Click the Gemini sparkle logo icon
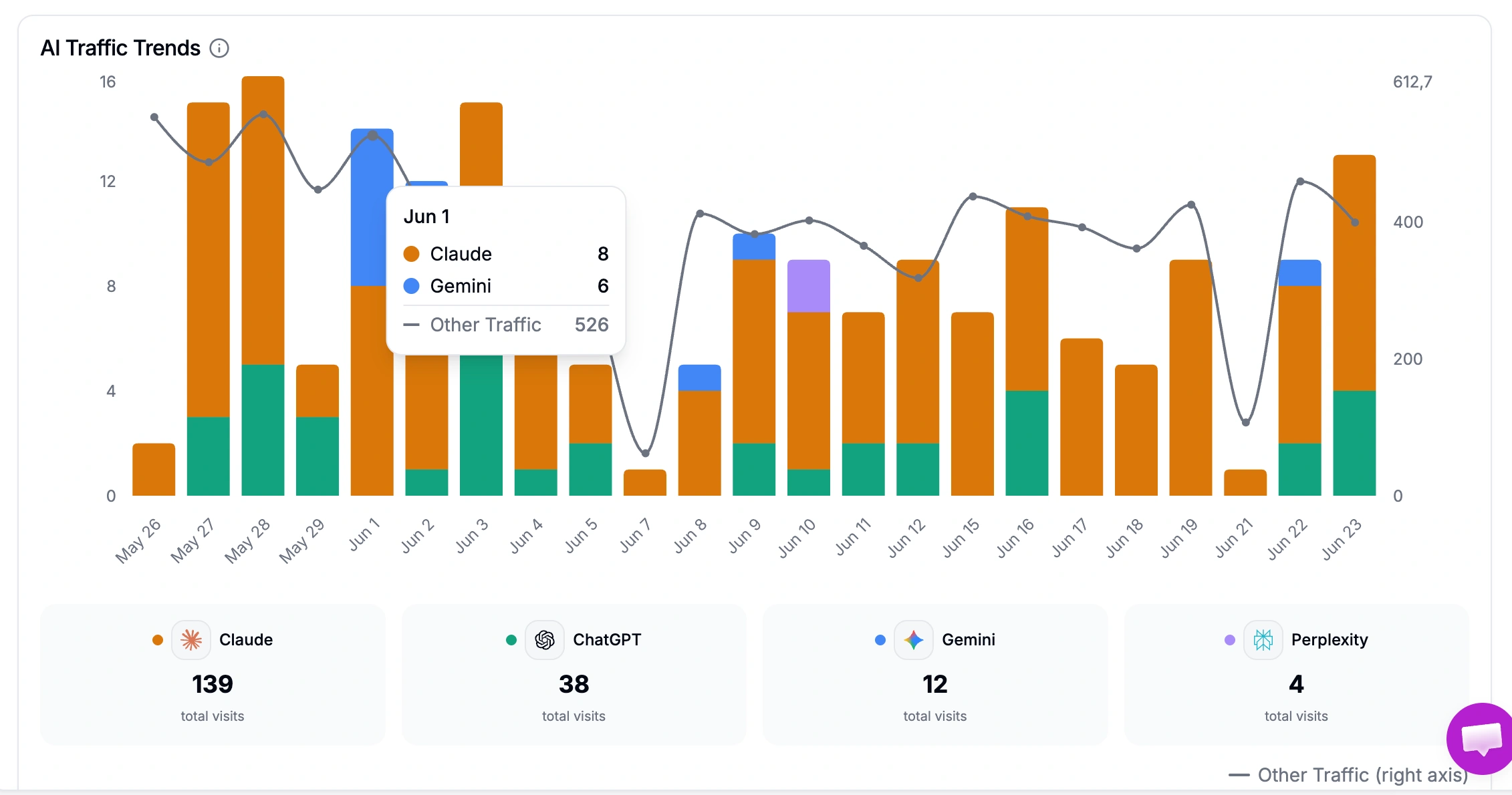The height and width of the screenshot is (795, 1512). [x=914, y=640]
